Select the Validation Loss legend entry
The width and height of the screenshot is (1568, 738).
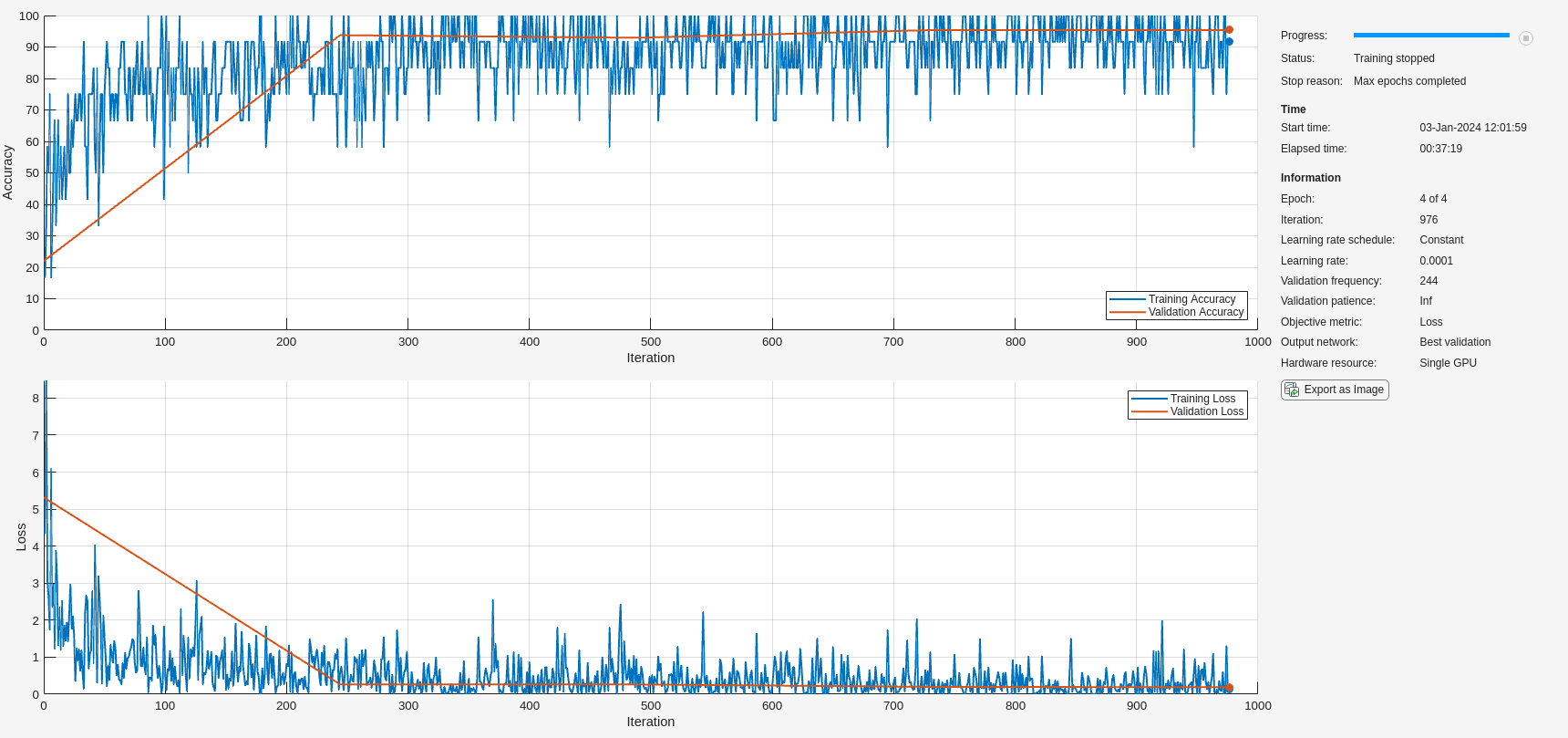click(1187, 411)
